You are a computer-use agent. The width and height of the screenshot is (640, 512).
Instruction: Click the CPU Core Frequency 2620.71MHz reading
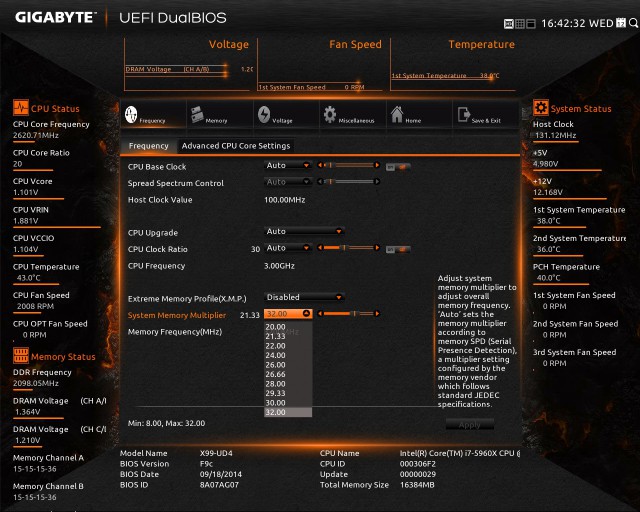pyautogui.click(x=36, y=135)
